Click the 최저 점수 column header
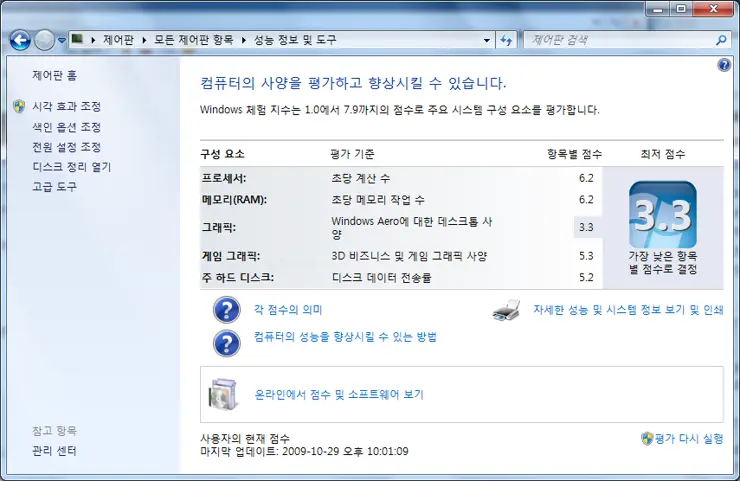Image resolution: width=740 pixels, height=481 pixels. [663, 154]
